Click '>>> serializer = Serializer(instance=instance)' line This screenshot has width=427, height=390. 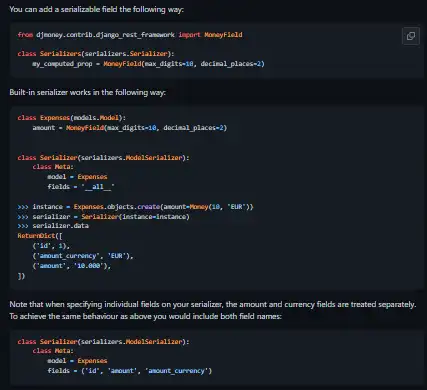pyautogui.click(x=103, y=217)
